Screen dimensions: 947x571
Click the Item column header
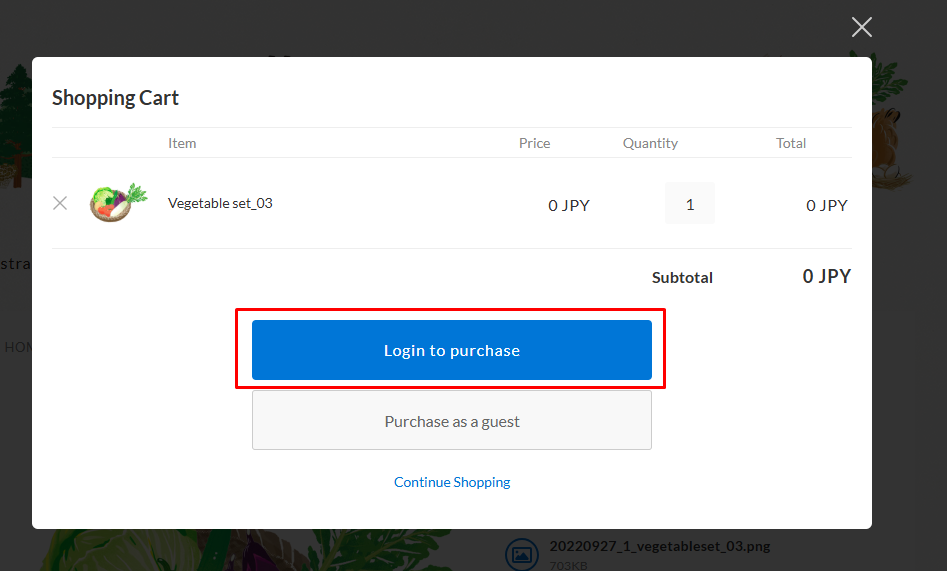point(182,143)
